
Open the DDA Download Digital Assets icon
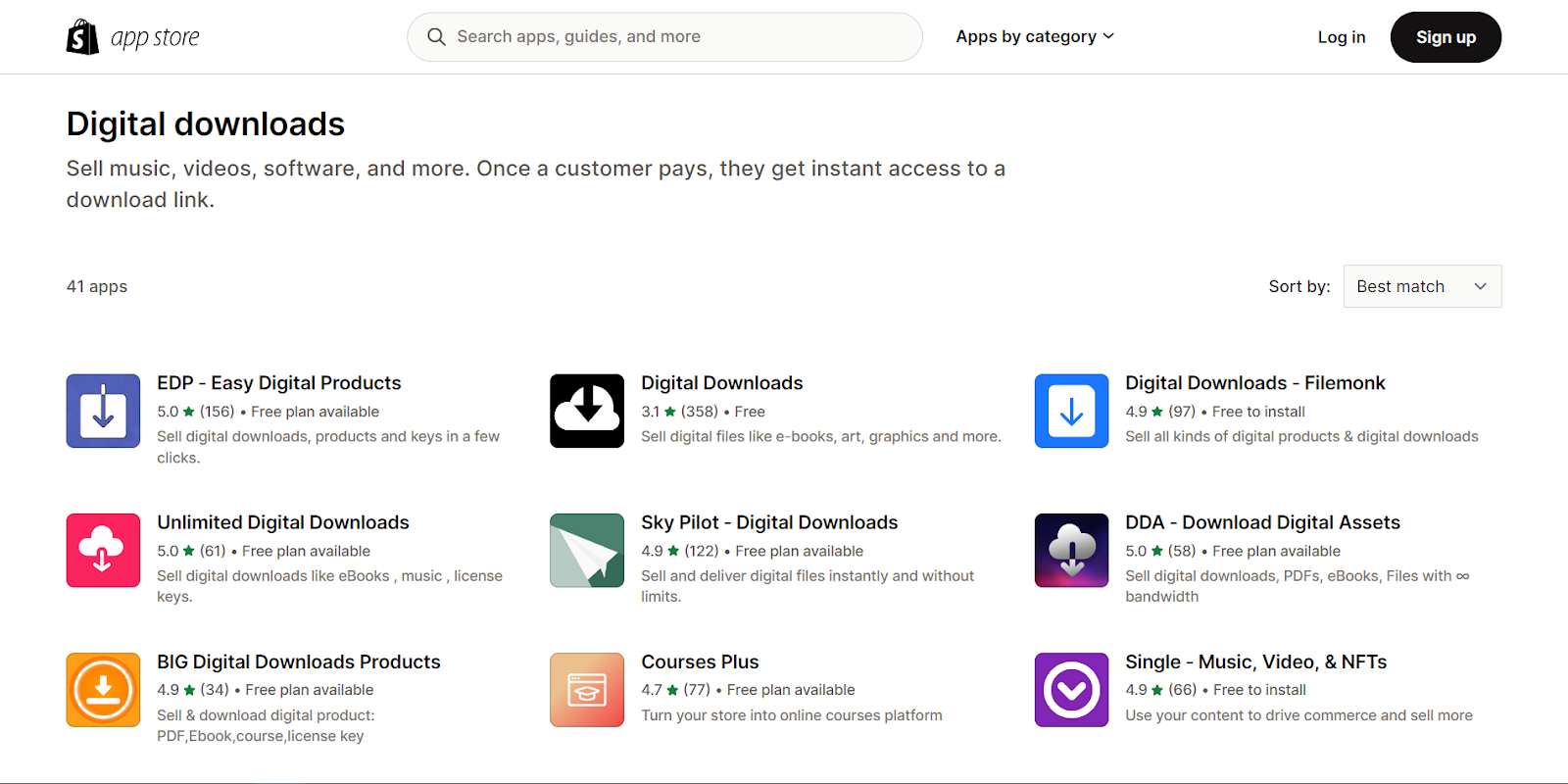coord(1071,550)
